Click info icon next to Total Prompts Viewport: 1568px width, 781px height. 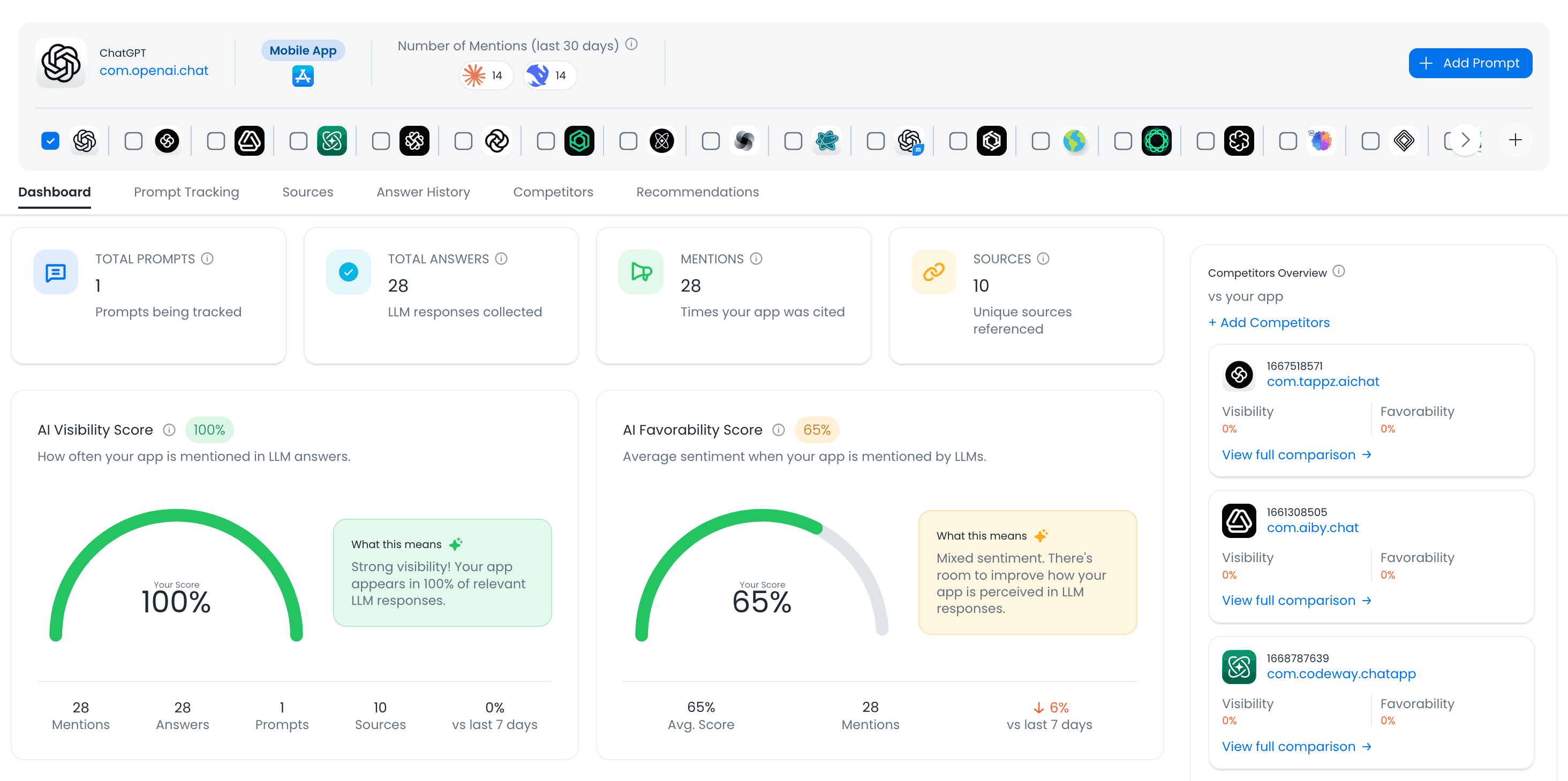(207, 259)
